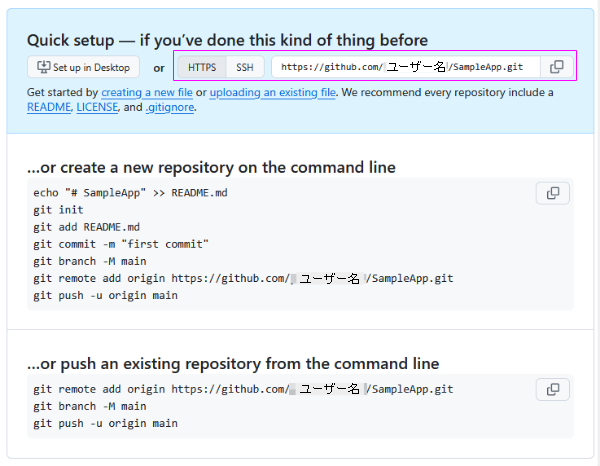Copy the push existing repository commands
The image size is (600, 466).
click(552, 389)
